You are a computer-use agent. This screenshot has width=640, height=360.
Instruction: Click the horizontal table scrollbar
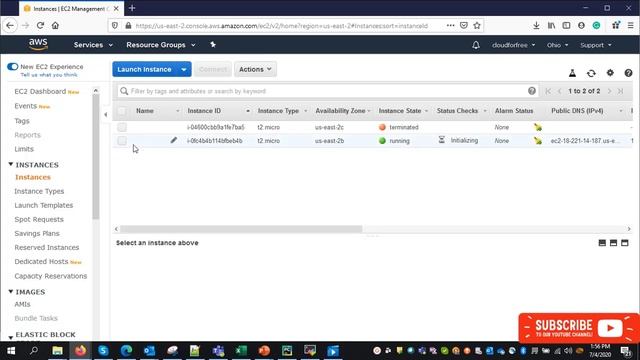click(241, 229)
